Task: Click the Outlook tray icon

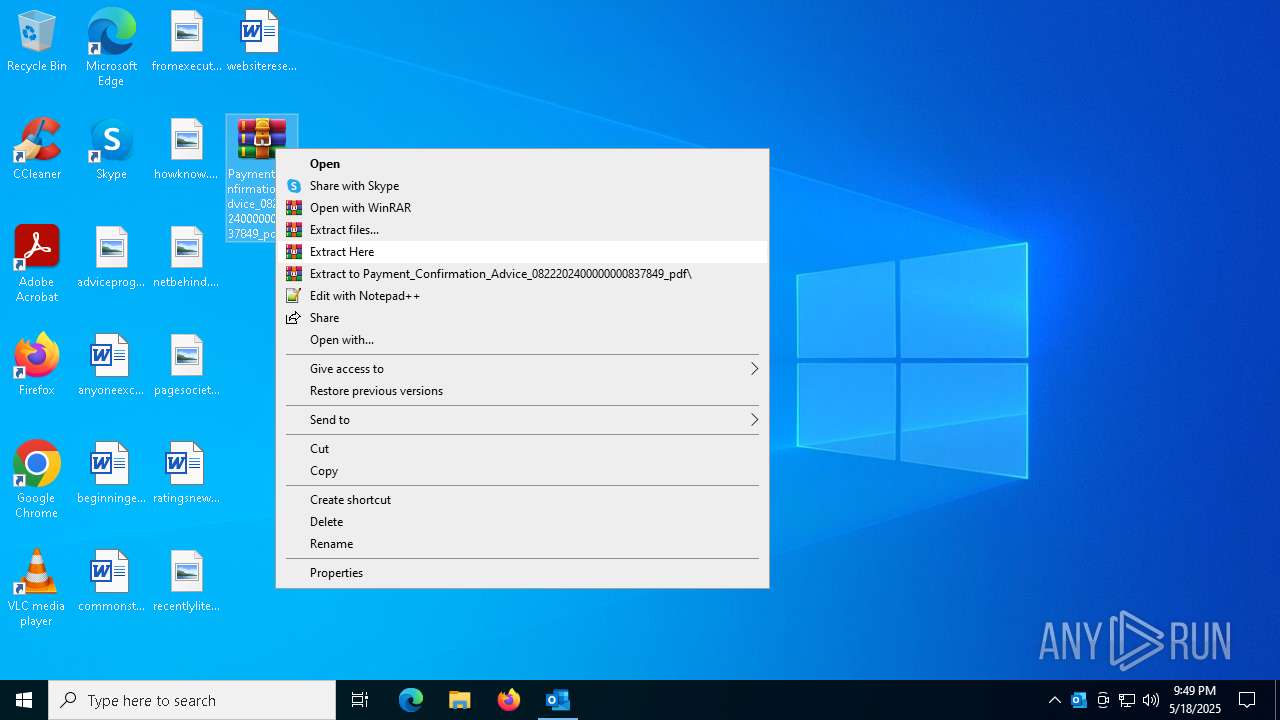Action: coord(1079,700)
